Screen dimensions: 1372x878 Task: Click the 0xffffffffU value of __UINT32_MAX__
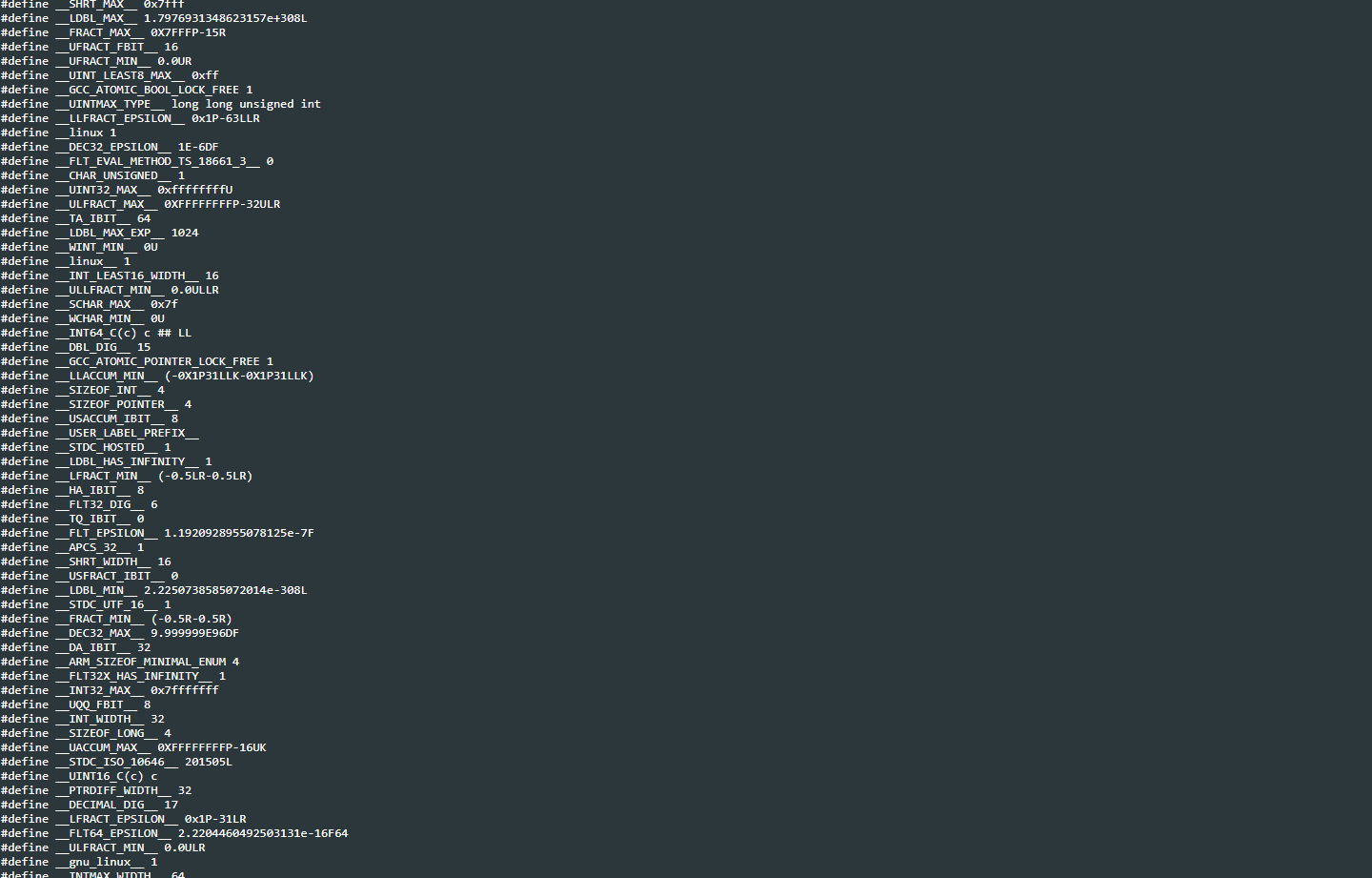(194, 190)
